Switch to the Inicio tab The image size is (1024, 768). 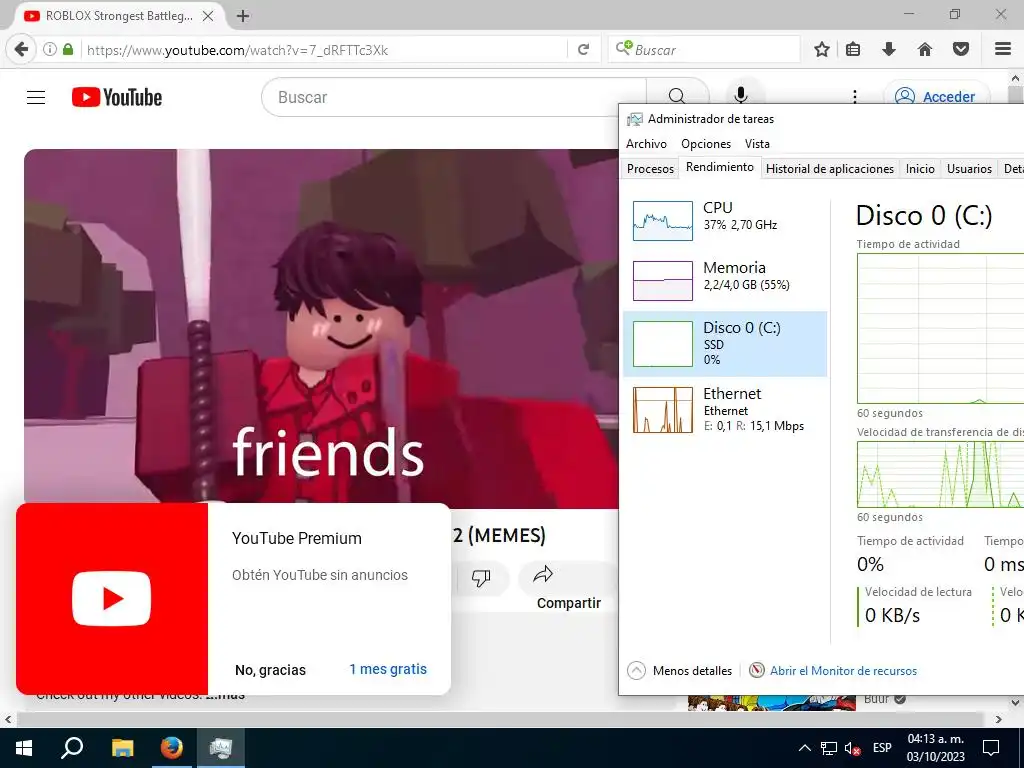pyautogui.click(x=920, y=168)
